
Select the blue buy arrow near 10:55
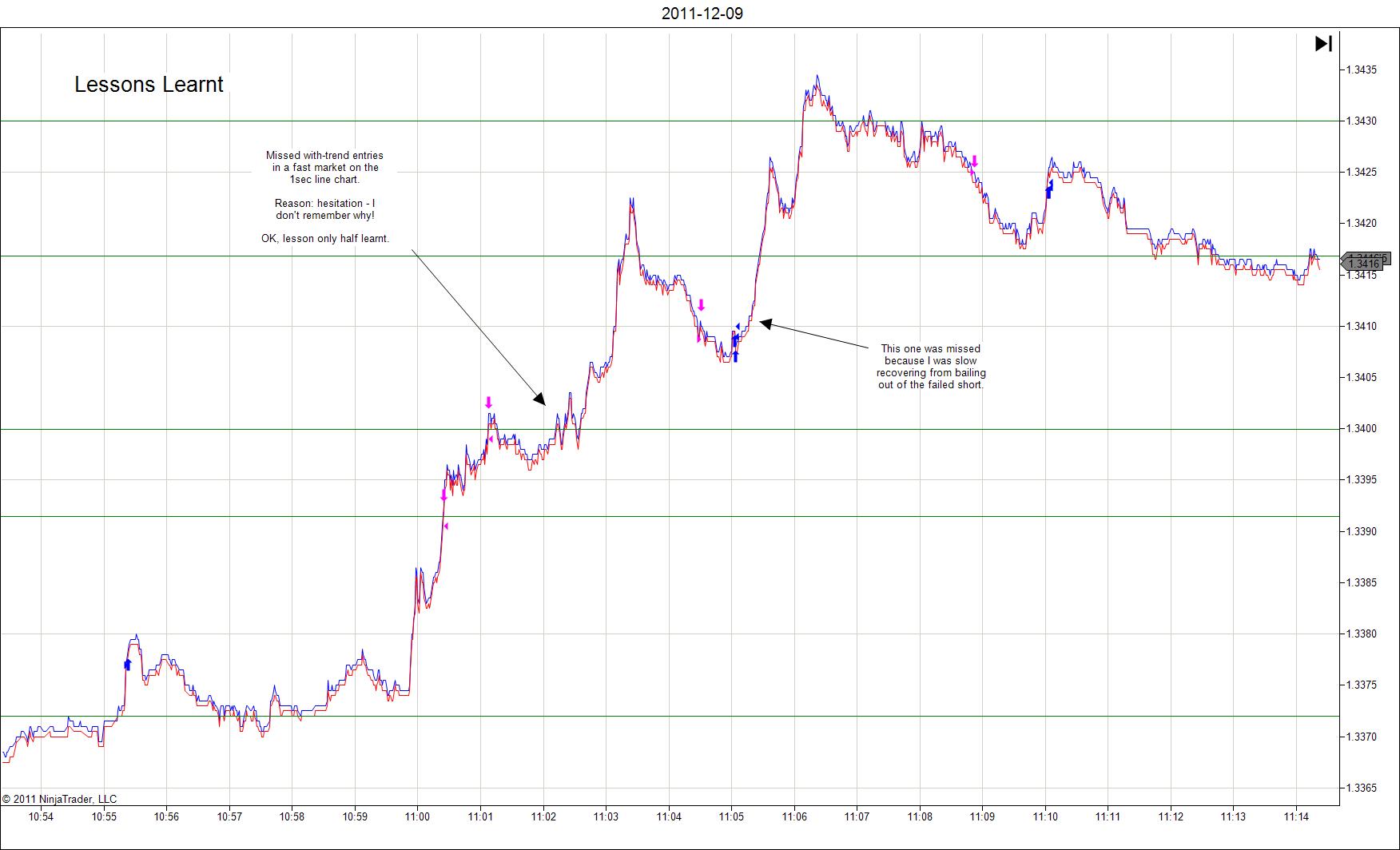[x=127, y=664]
